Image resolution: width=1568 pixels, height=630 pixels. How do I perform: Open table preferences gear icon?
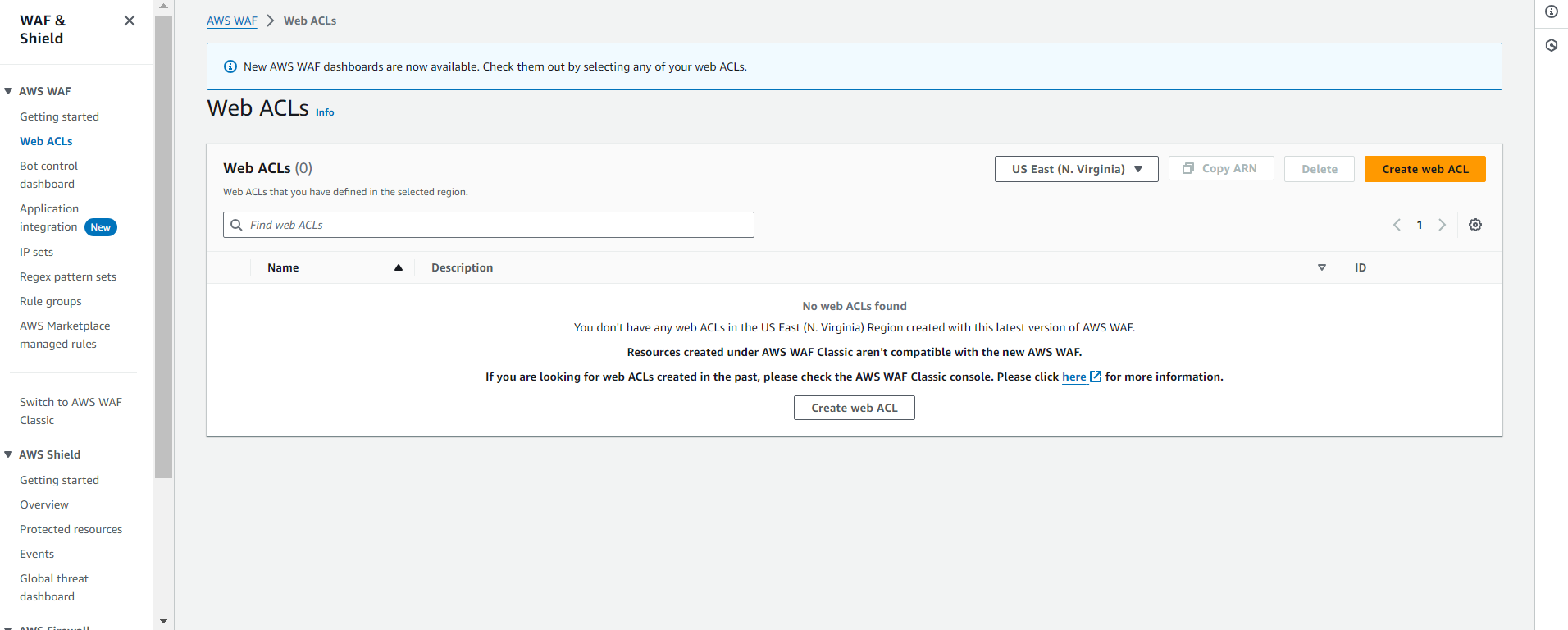[1475, 225]
